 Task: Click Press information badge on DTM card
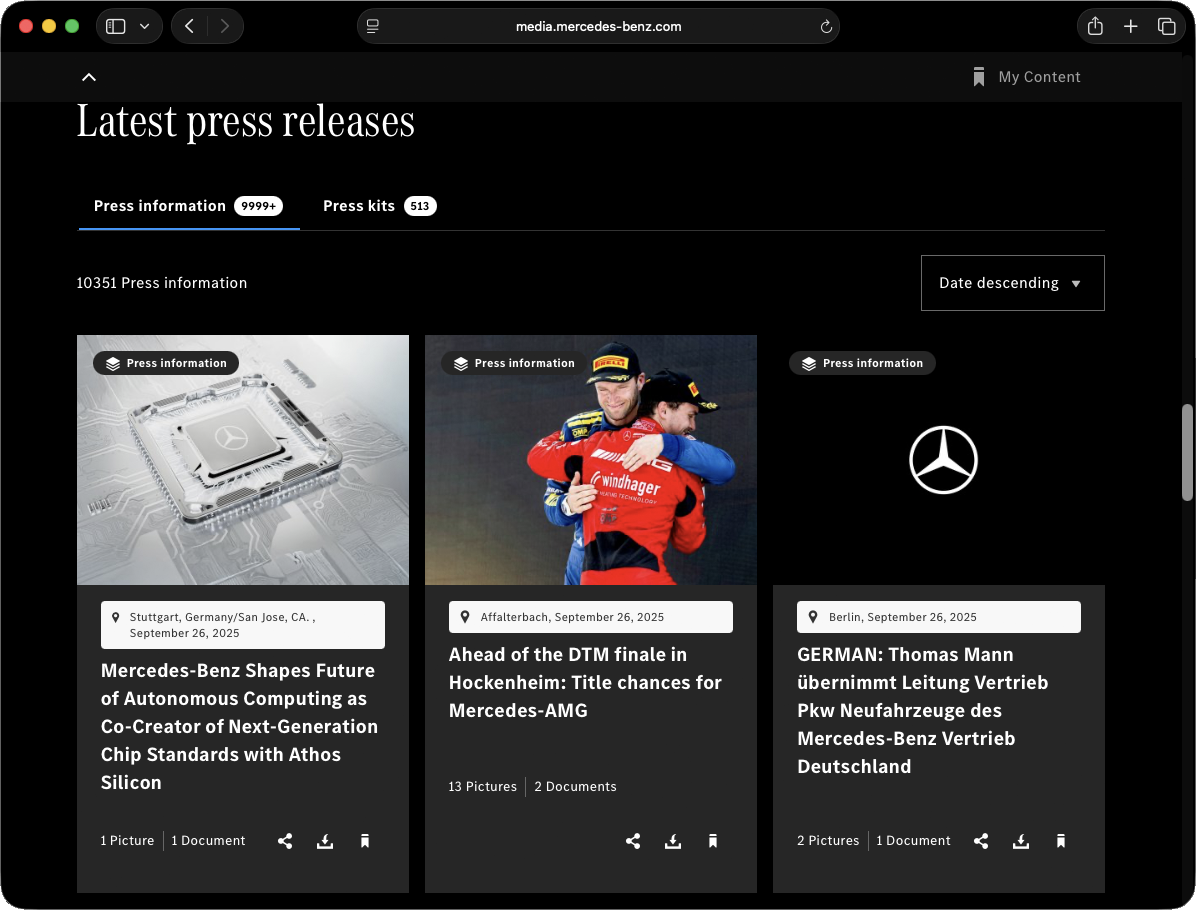pyautogui.click(x=514, y=363)
